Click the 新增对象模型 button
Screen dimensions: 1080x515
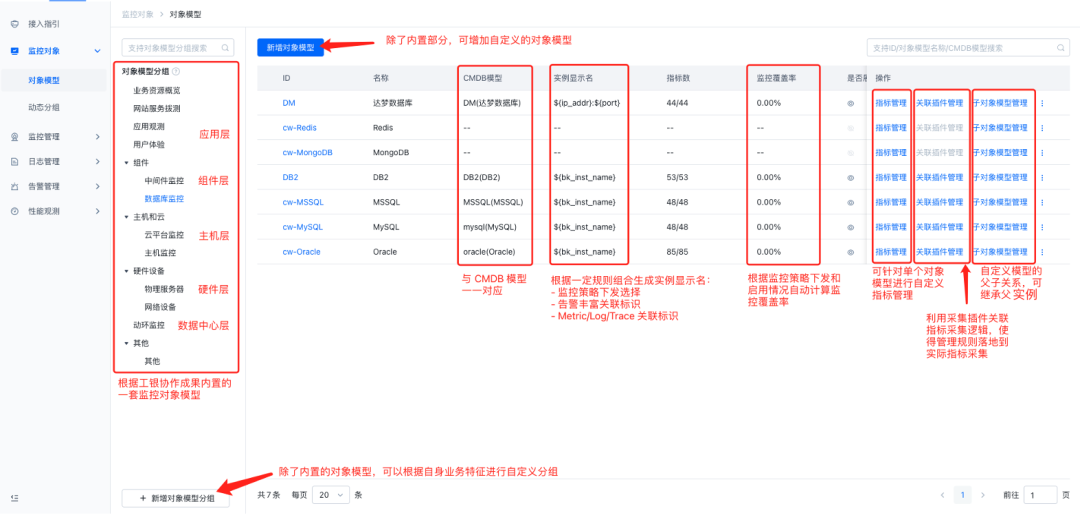[x=290, y=47]
